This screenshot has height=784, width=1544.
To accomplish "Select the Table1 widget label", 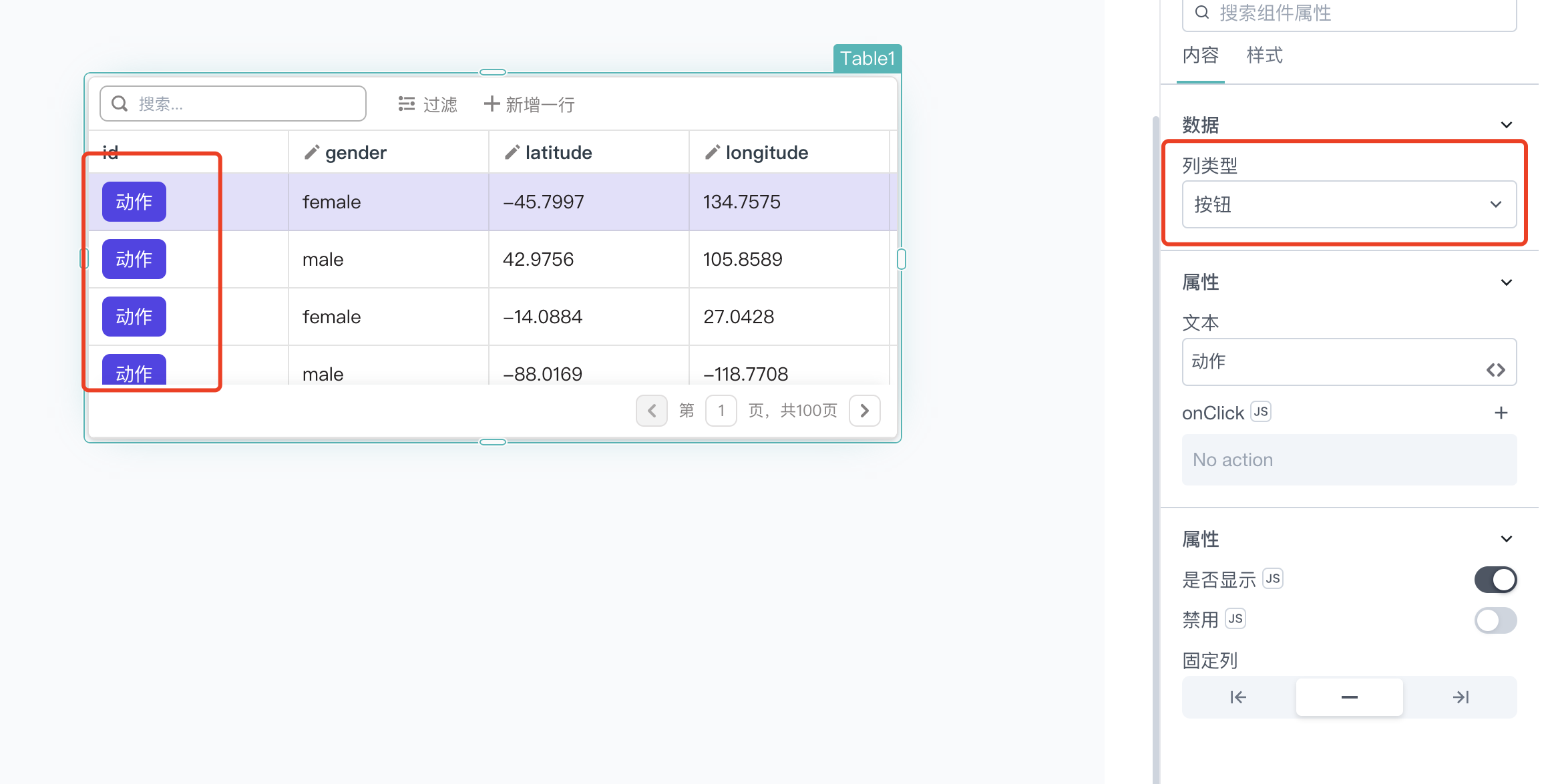I will point(867,58).
